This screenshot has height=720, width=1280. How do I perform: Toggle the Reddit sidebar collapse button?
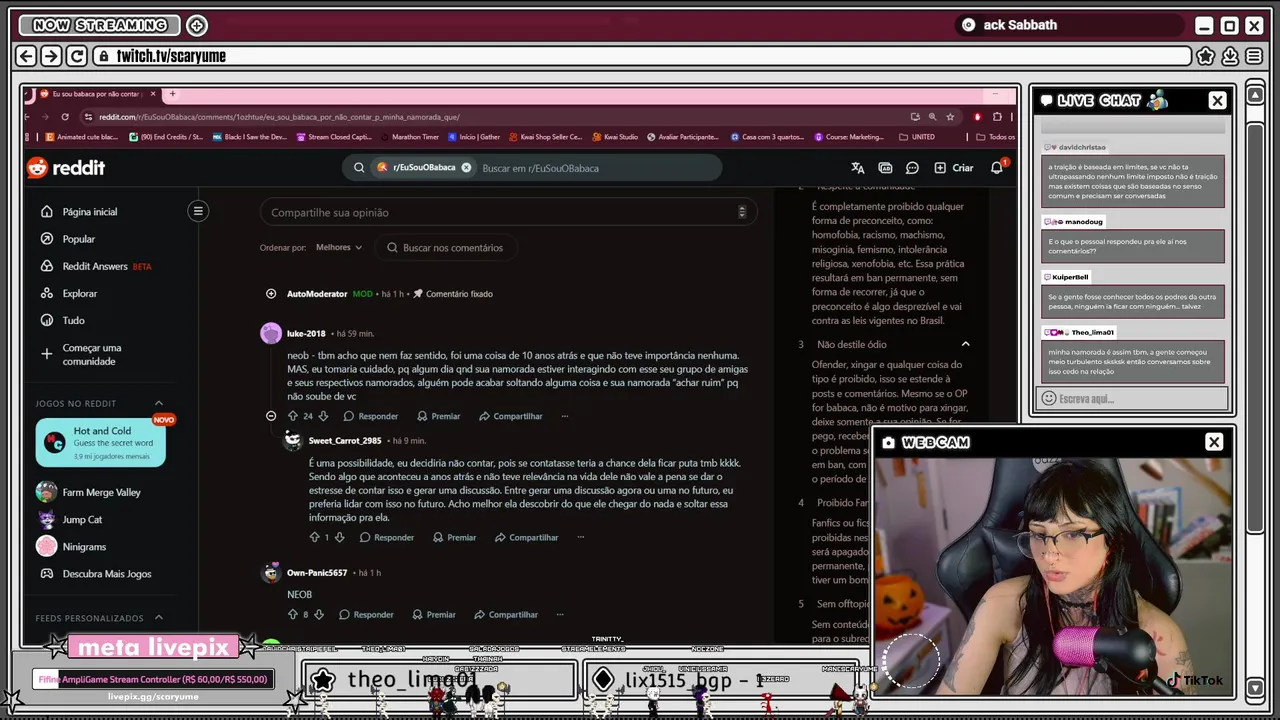(198, 211)
